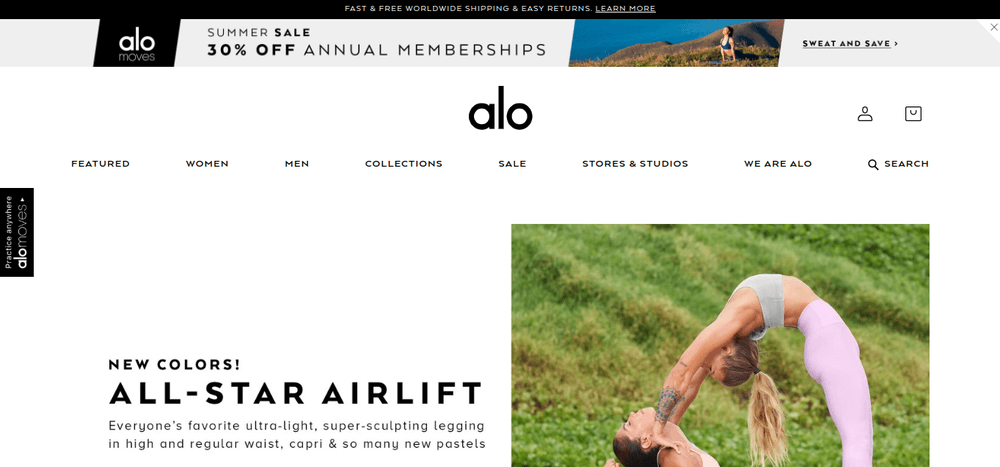The image size is (1000, 467).
Task: Go to the Sale section
Action: click(512, 164)
